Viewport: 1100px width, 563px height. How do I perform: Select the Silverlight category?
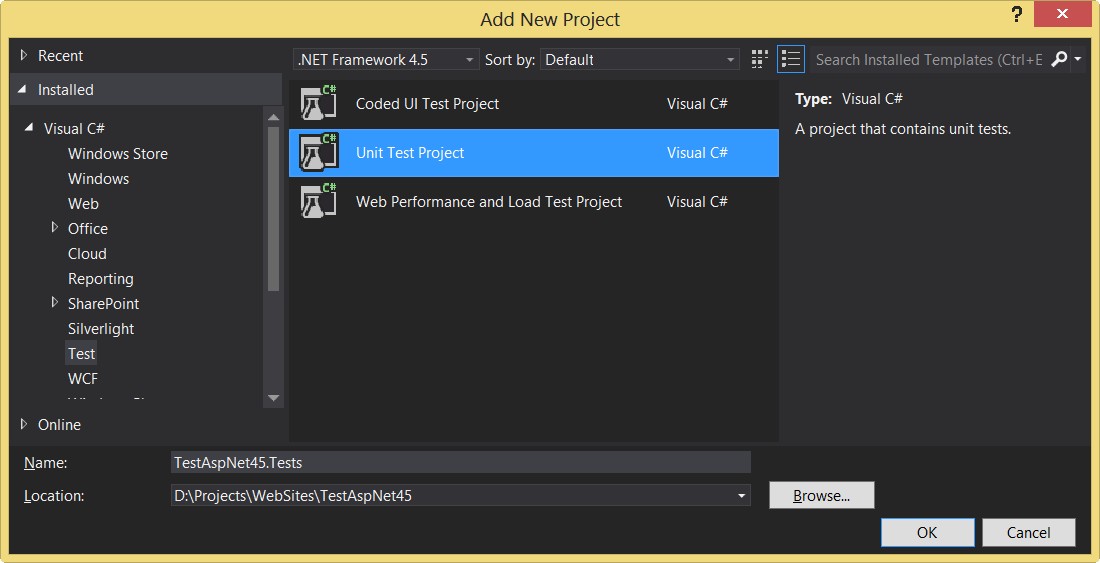tap(101, 329)
